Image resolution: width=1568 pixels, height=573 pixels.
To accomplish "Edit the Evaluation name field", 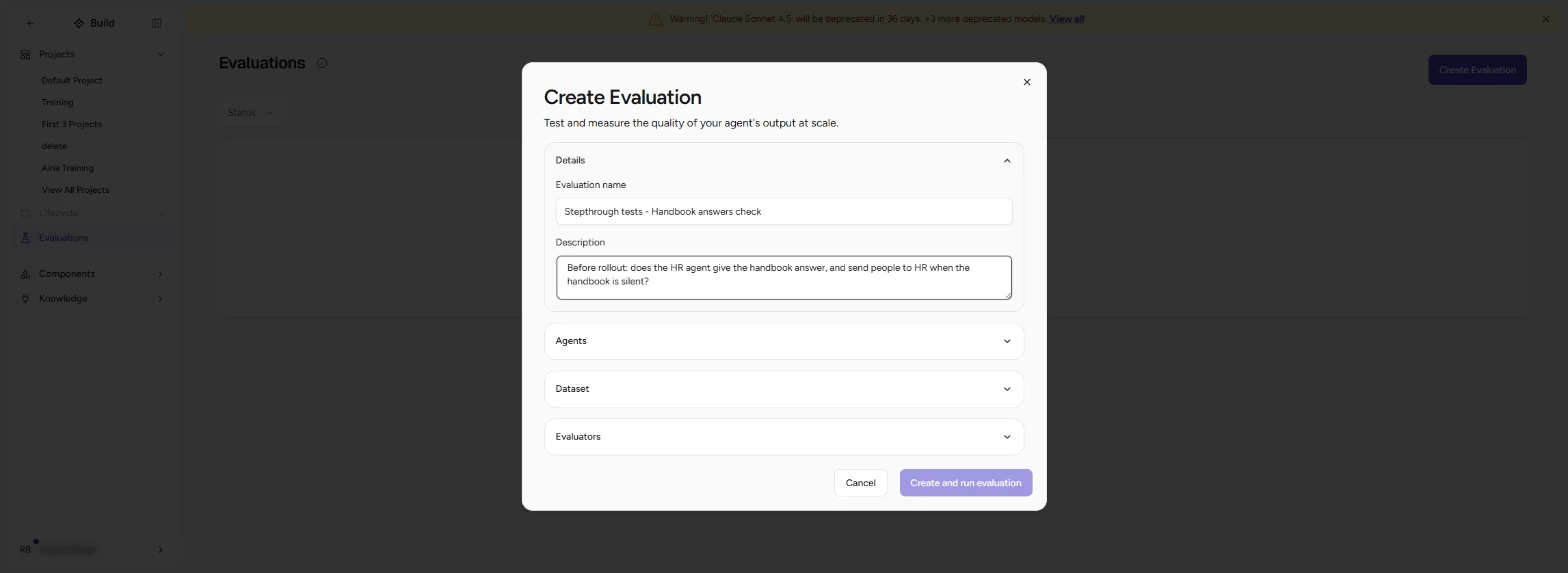I will click(x=784, y=211).
